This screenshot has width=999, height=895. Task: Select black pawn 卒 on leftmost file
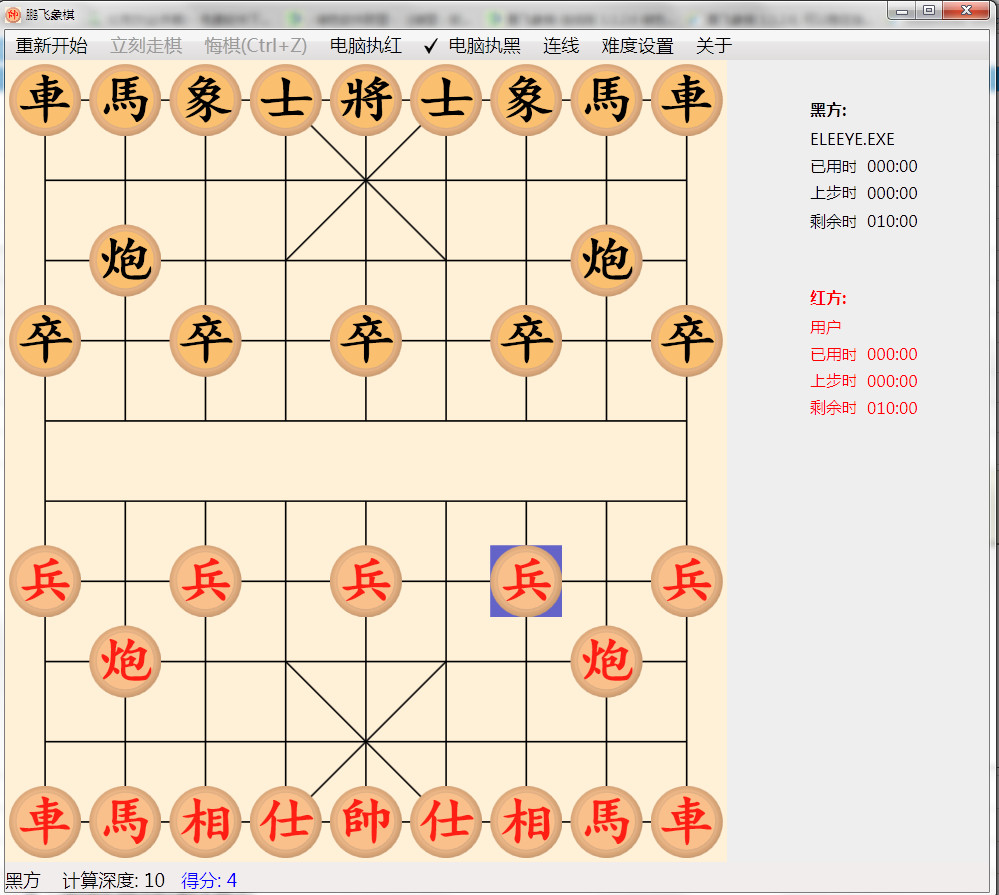point(45,340)
